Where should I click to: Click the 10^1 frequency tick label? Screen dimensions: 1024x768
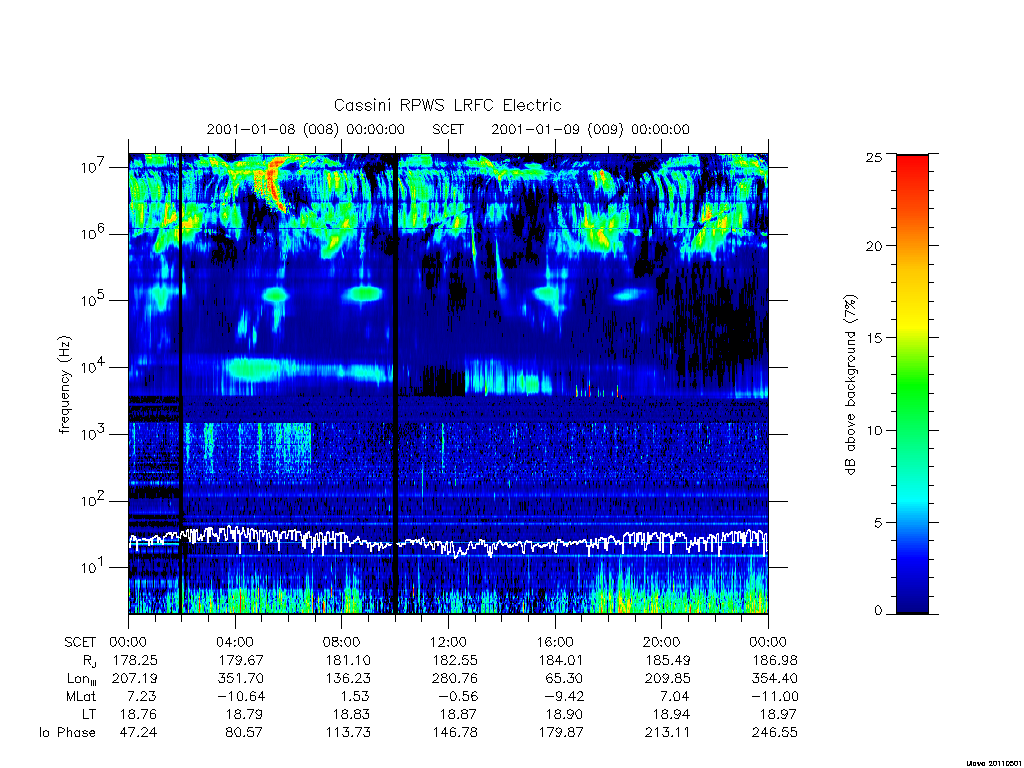[x=94, y=567]
